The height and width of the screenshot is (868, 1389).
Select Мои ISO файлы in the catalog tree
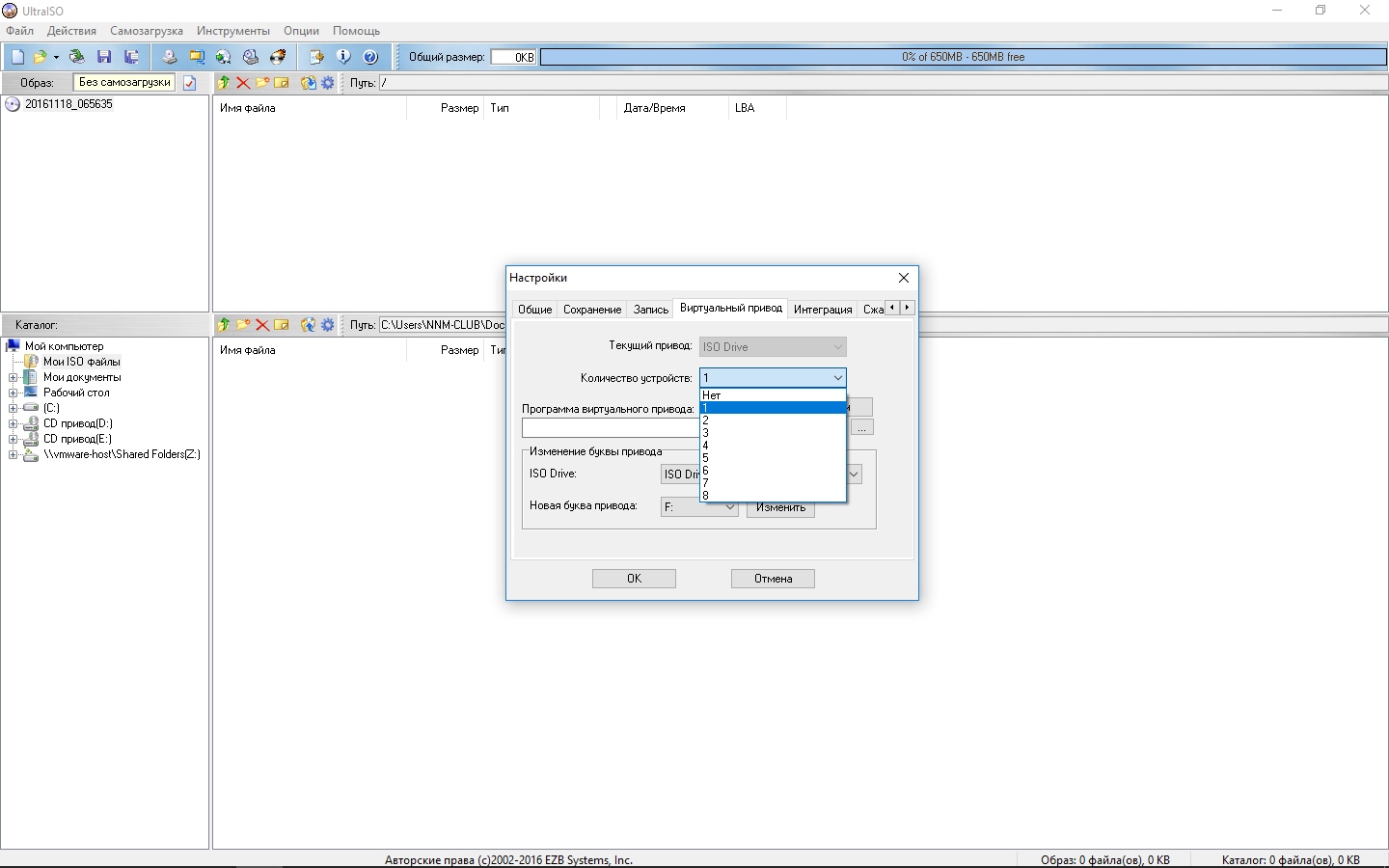pos(81,362)
